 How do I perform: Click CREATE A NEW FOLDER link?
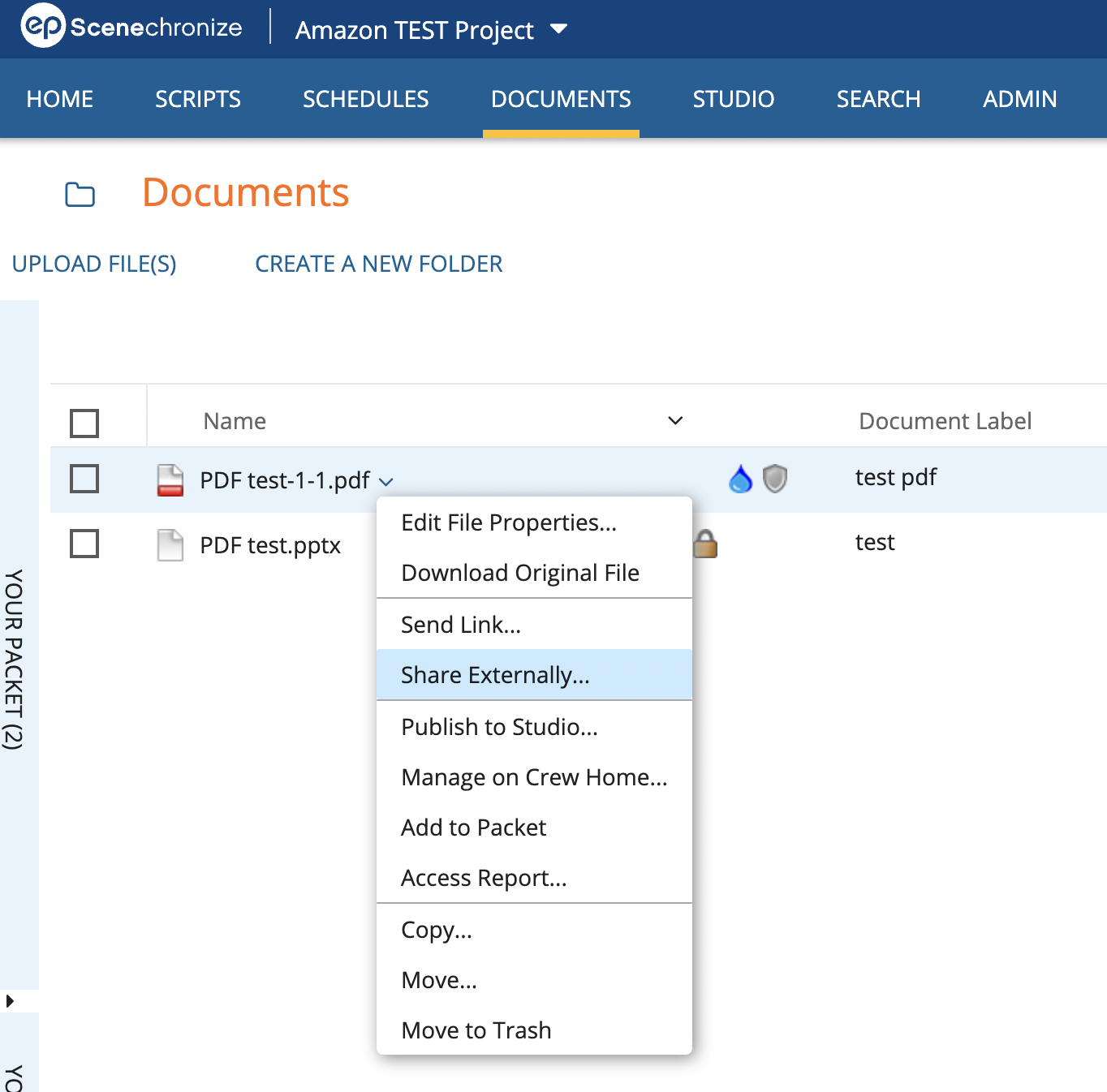coord(379,264)
